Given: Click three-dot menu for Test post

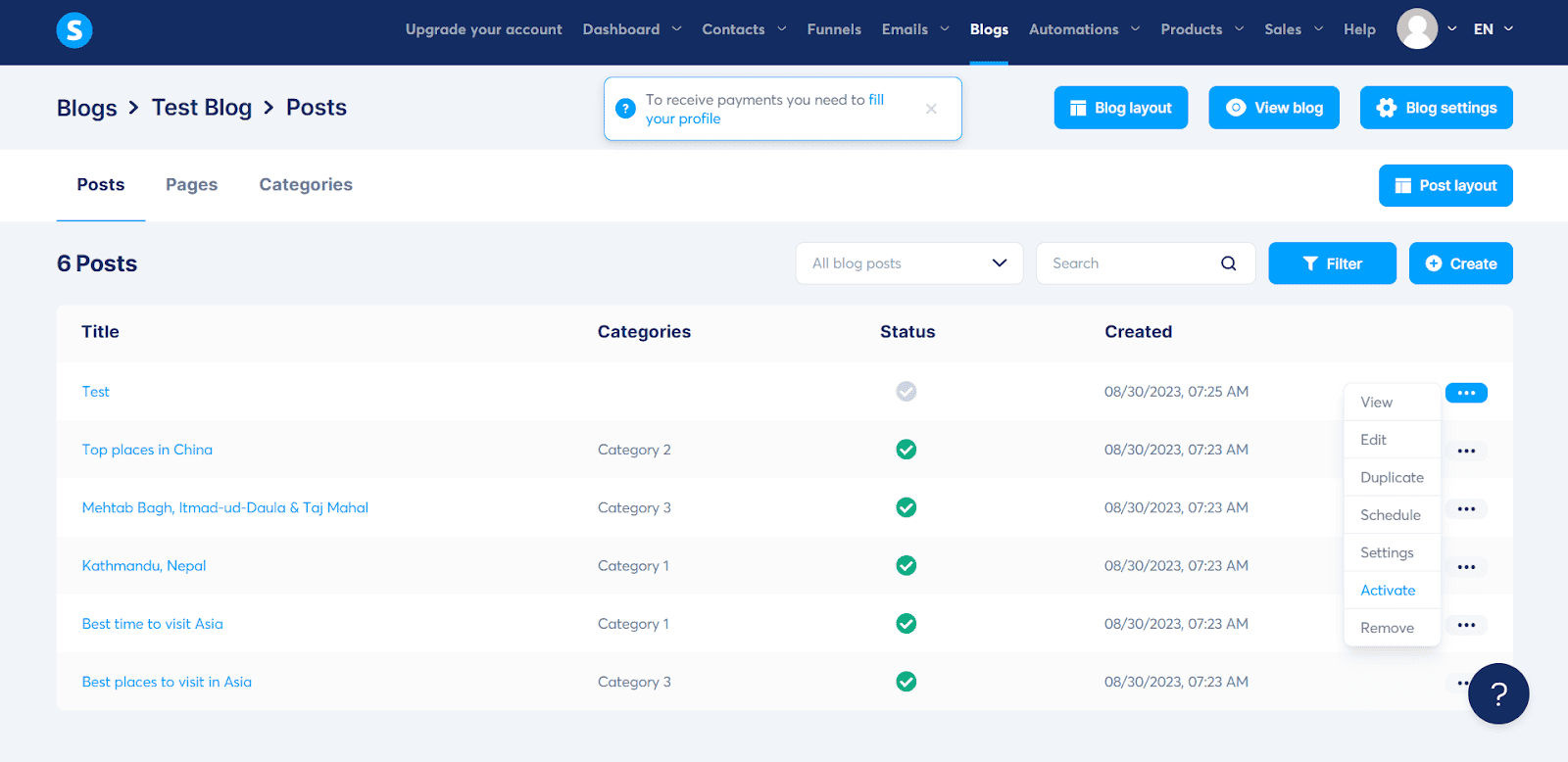Looking at the screenshot, I should (1466, 393).
